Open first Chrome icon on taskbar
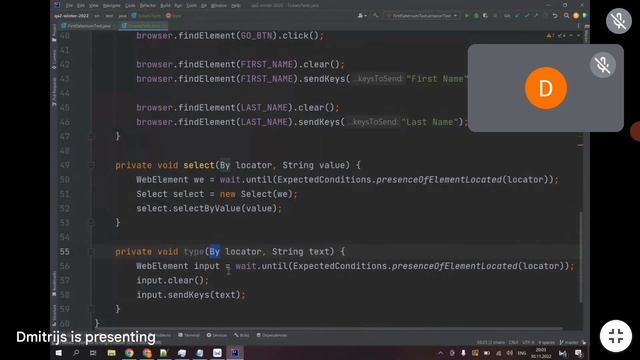 tap(129, 353)
